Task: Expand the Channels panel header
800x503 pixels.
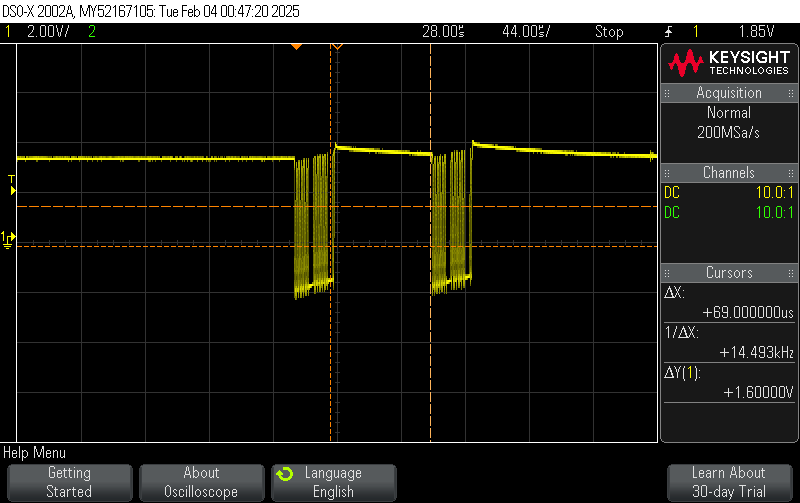Action: (x=729, y=173)
